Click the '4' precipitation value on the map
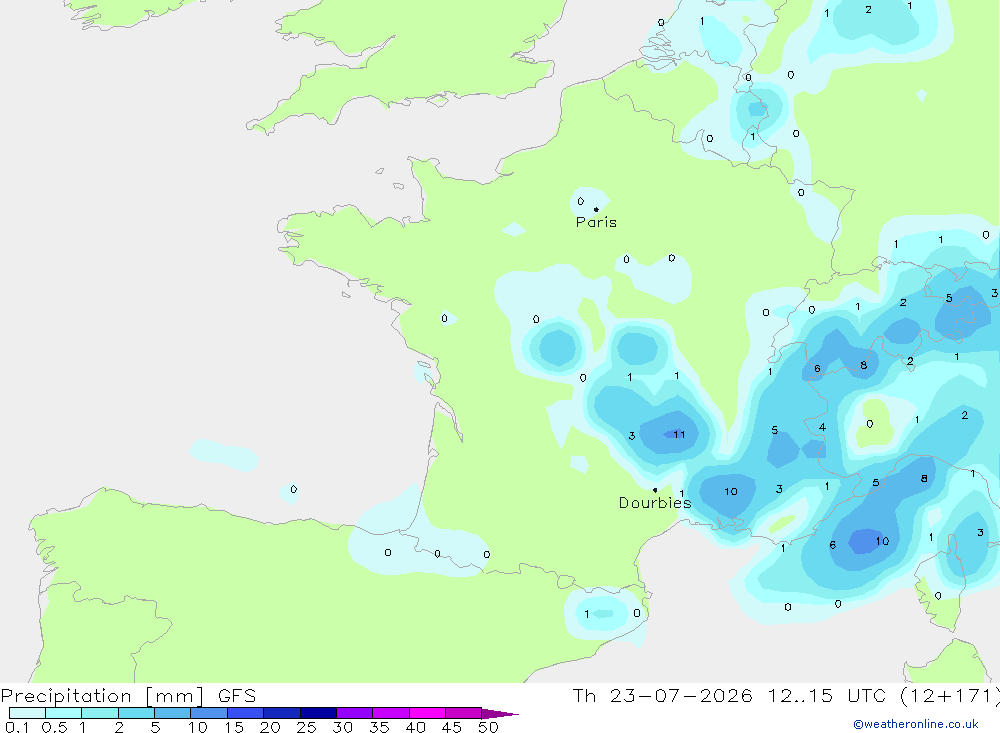This screenshot has height=733, width=1000. pos(822,427)
